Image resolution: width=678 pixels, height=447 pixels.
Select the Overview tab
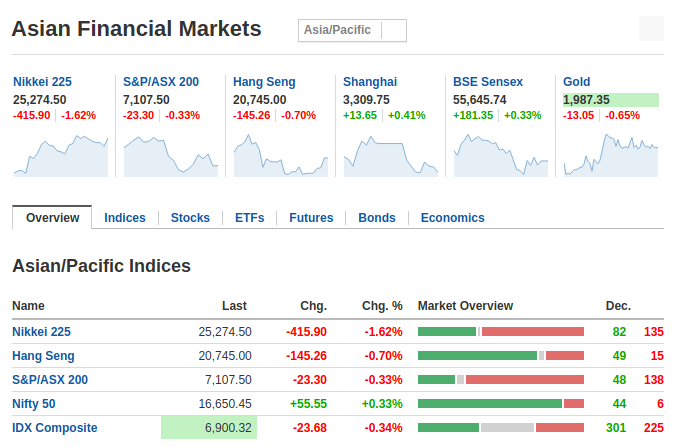[52, 217]
